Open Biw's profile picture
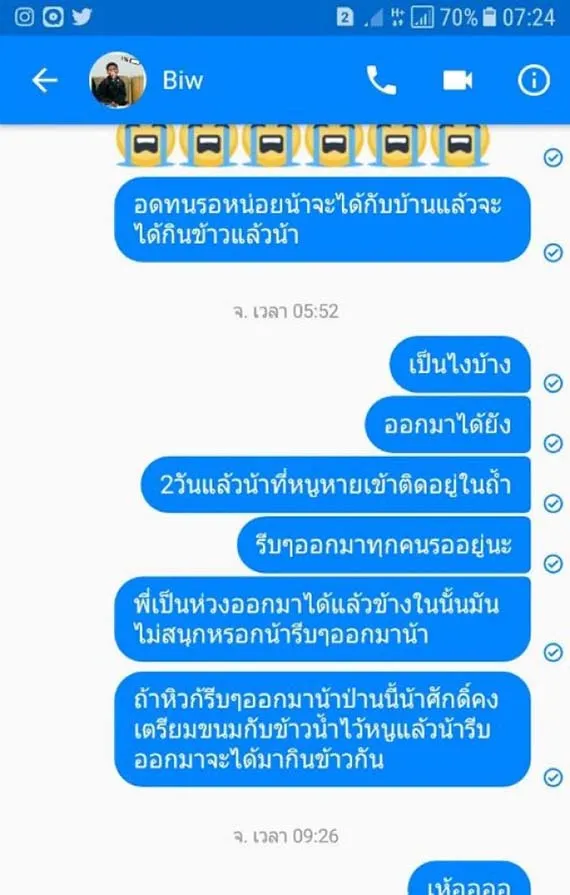 118,80
